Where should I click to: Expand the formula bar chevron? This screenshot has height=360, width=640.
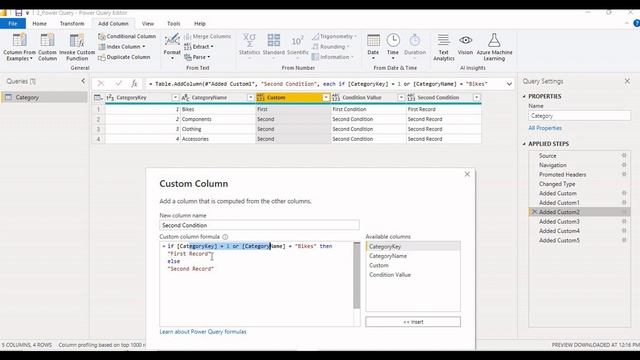tap(509, 84)
